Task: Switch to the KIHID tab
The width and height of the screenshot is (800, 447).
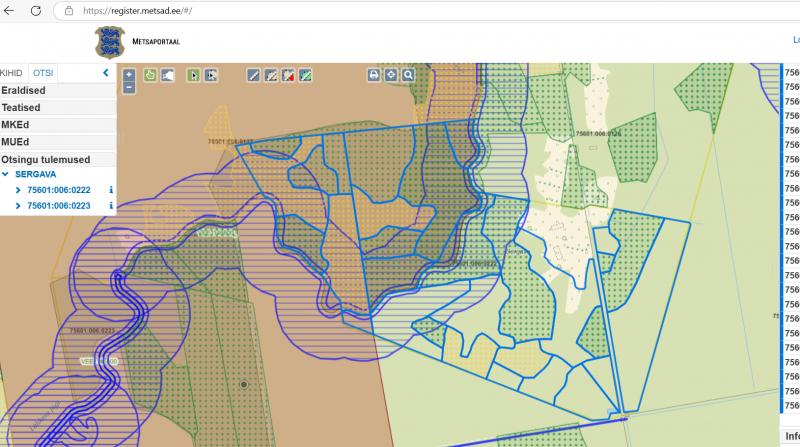Action: (12, 73)
